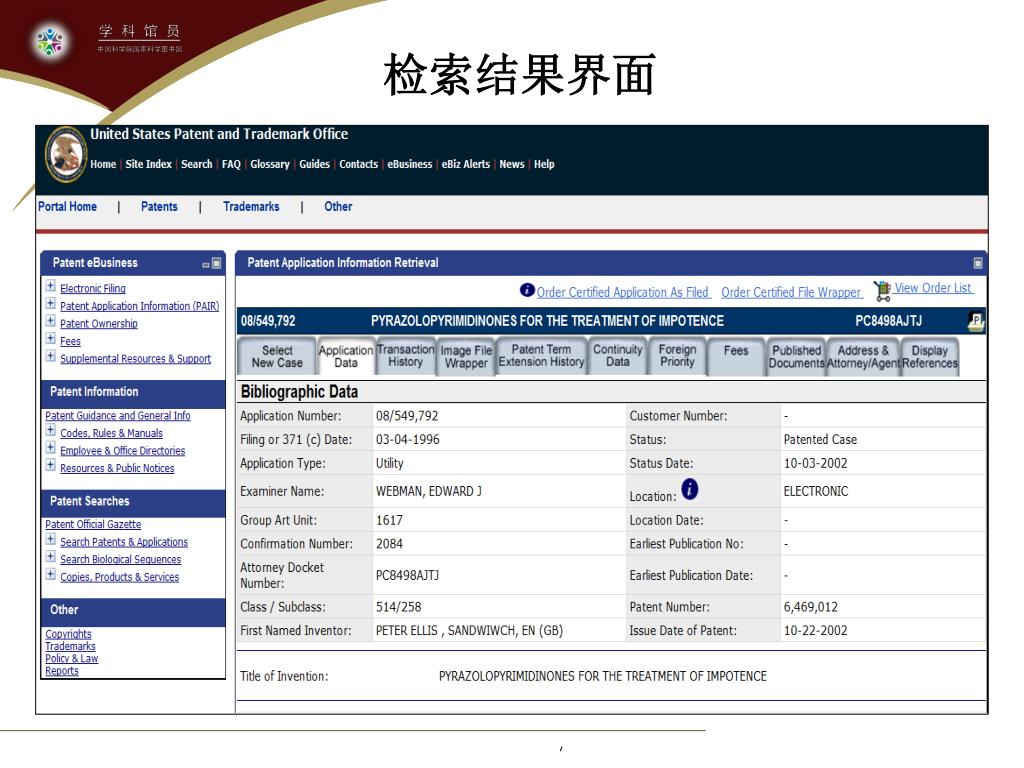Open the Image File Wrapper tab
This screenshot has height=768, width=1024.
click(466, 357)
